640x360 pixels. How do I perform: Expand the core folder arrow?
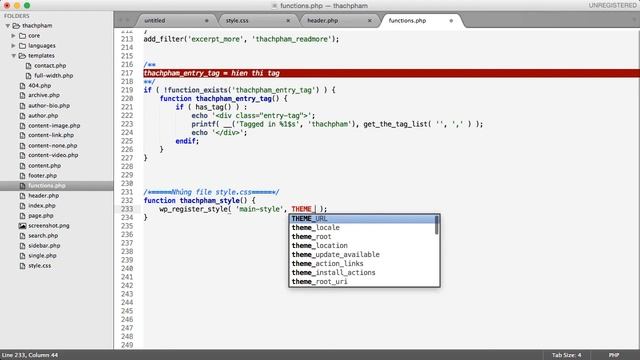tap(13, 36)
